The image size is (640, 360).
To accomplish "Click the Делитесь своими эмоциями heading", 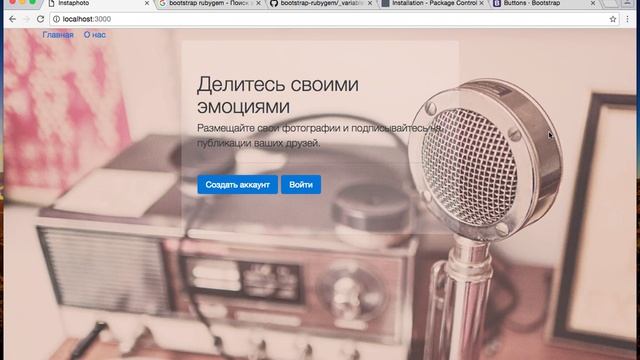I will (x=278, y=95).
